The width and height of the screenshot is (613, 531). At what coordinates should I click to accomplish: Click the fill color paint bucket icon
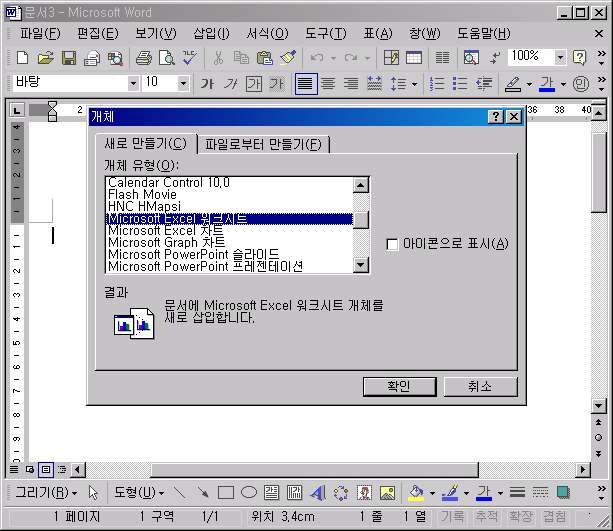pos(416,492)
